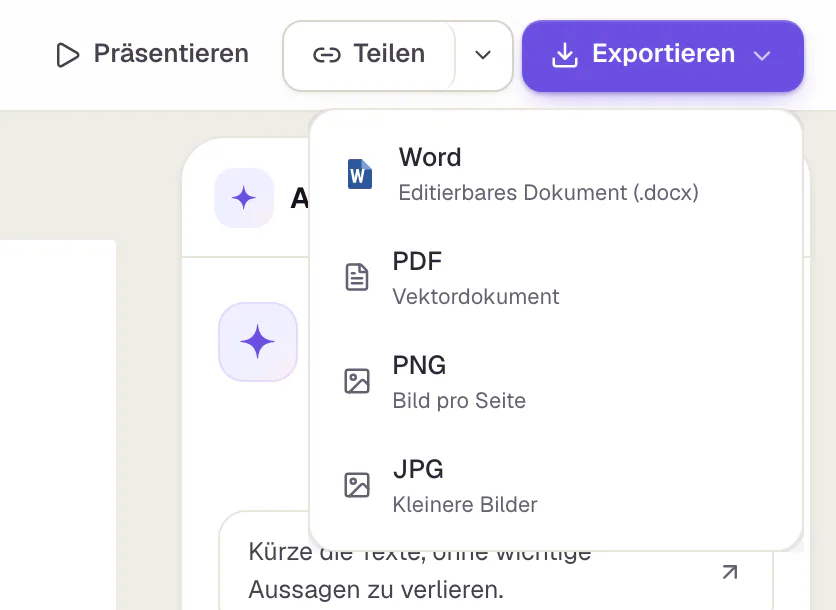Click the small sparkle icon in panel header

click(x=244, y=198)
